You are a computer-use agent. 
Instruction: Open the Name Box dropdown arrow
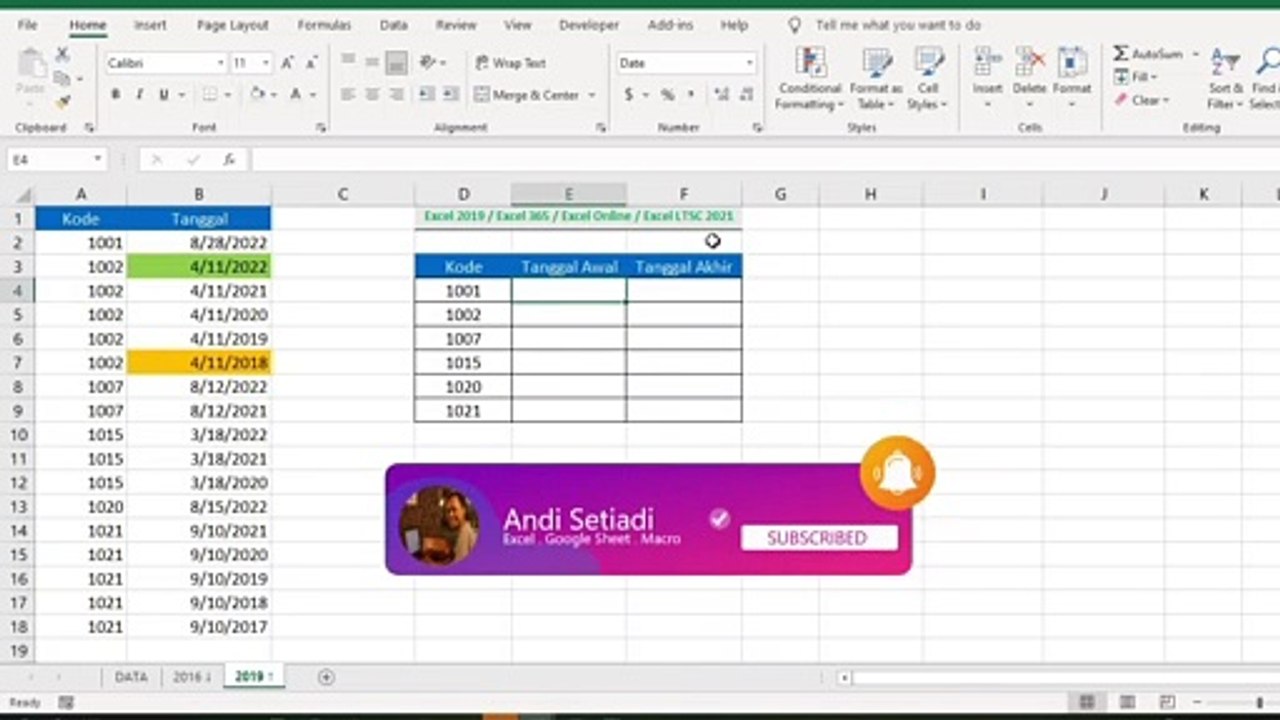(x=97, y=159)
